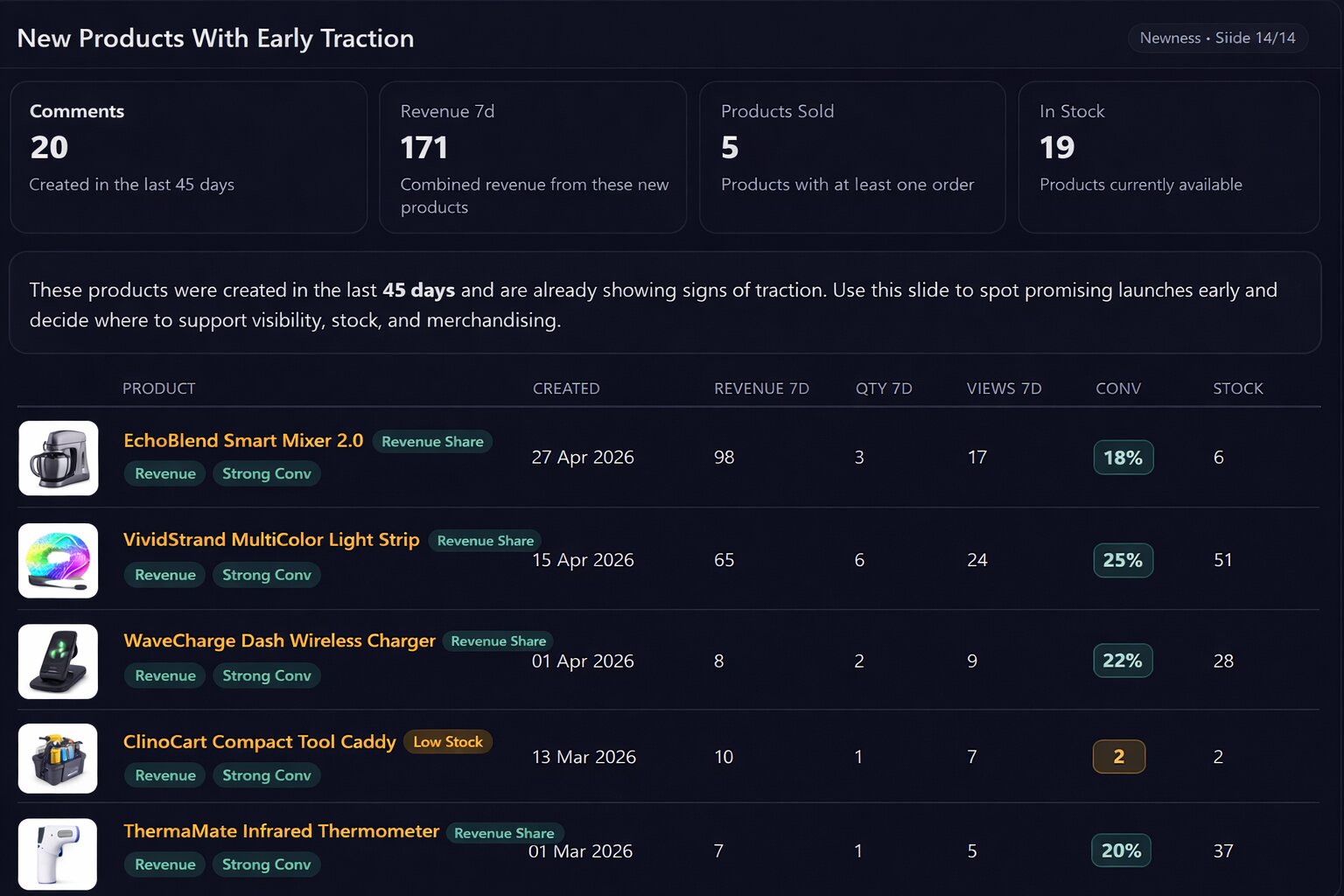This screenshot has height=896, width=1344.
Task: Click the VividStrand light strip product image
Action: pos(59,560)
